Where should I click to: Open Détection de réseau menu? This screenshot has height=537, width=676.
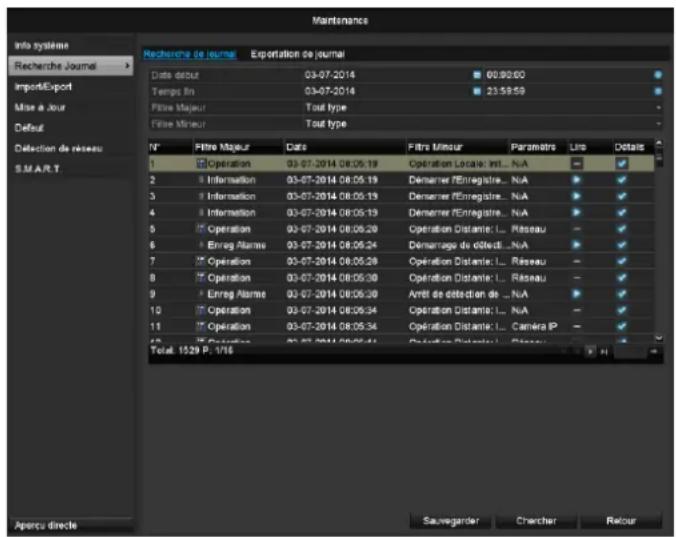pyautogui.click(x=58, y=149)
